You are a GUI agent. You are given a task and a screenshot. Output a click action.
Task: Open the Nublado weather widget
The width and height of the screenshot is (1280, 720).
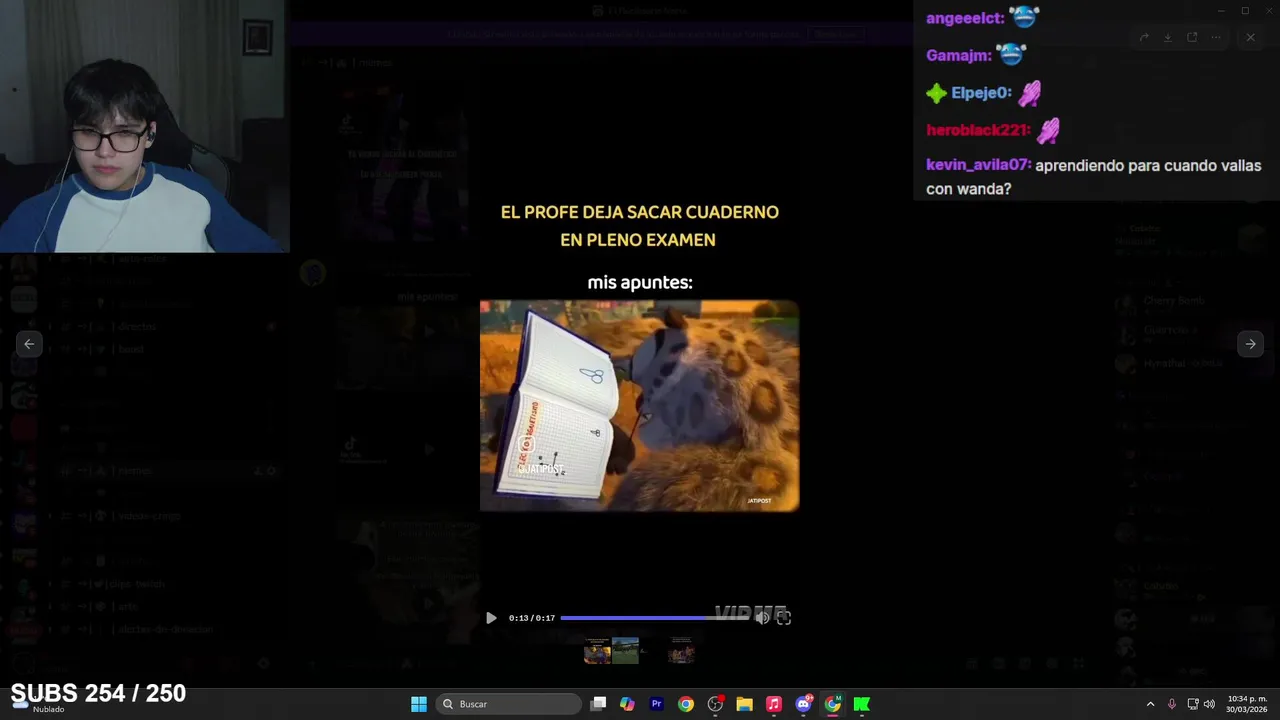[40, 704]
